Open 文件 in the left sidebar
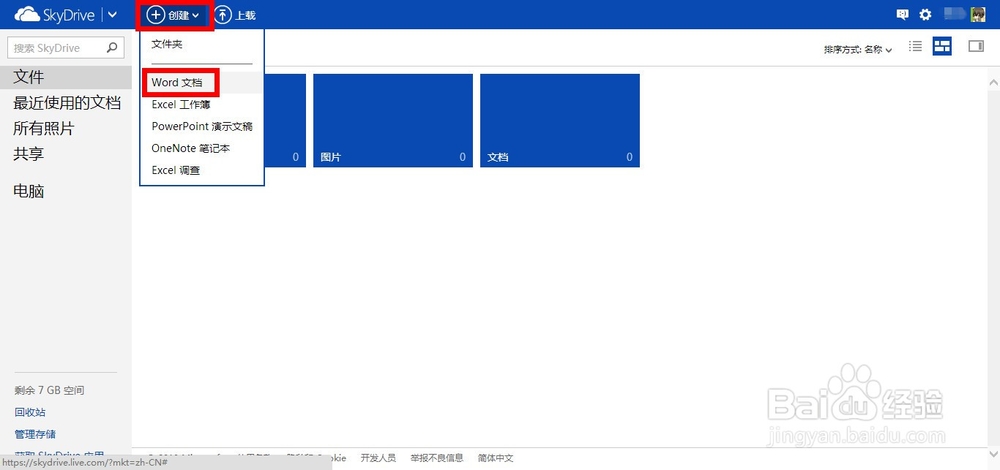Screen dimensions: 1000x470 tap(66, 77)
